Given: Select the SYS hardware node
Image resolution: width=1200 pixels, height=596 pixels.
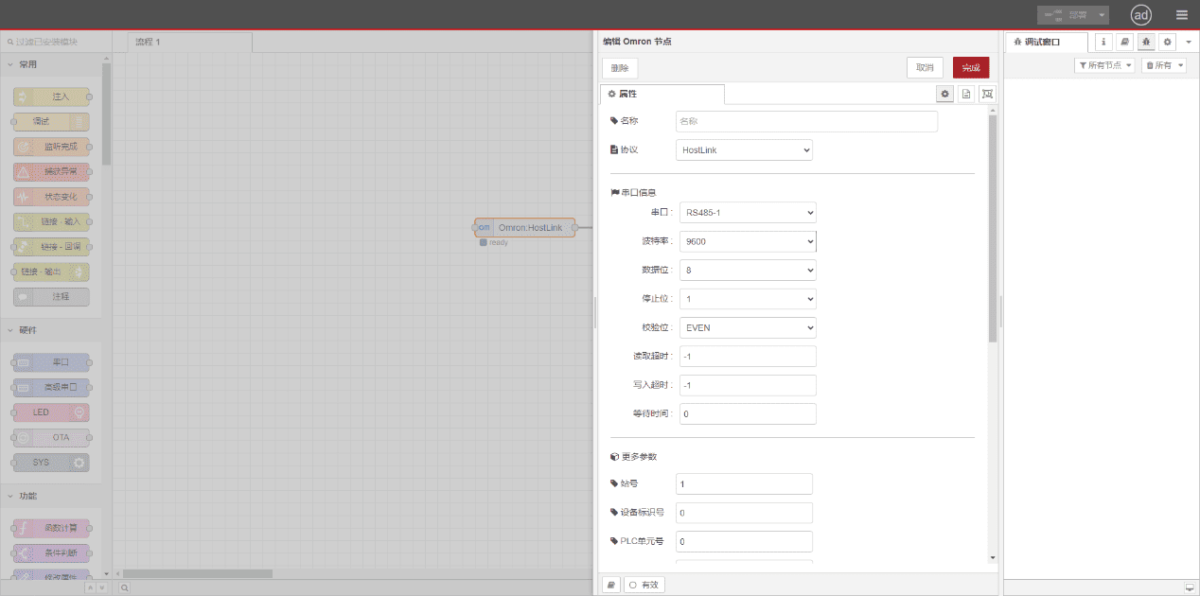Looking at the screenshot, I should 50,462.
